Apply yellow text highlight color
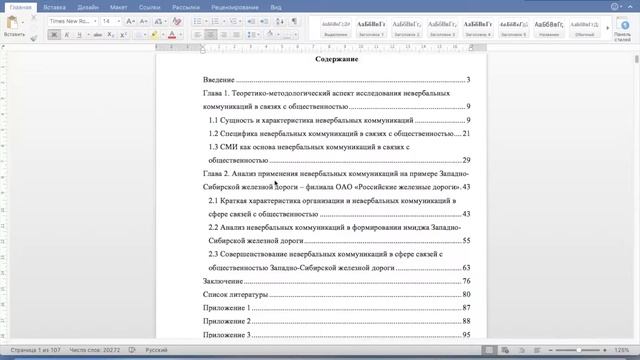The height and width of the screenshot is (360, 640). coord(154,35)
